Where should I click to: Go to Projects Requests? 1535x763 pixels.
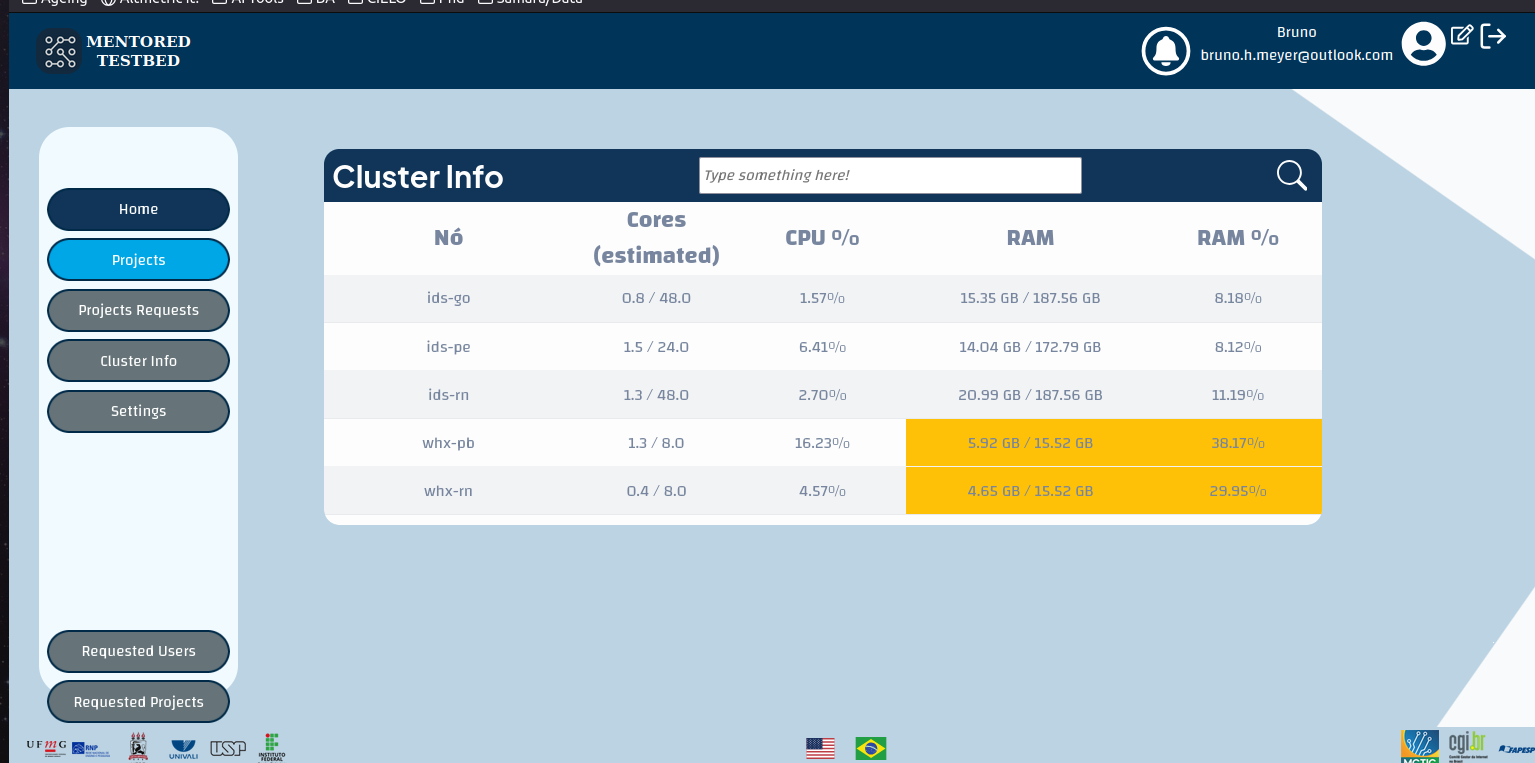[x=138, y=310]
